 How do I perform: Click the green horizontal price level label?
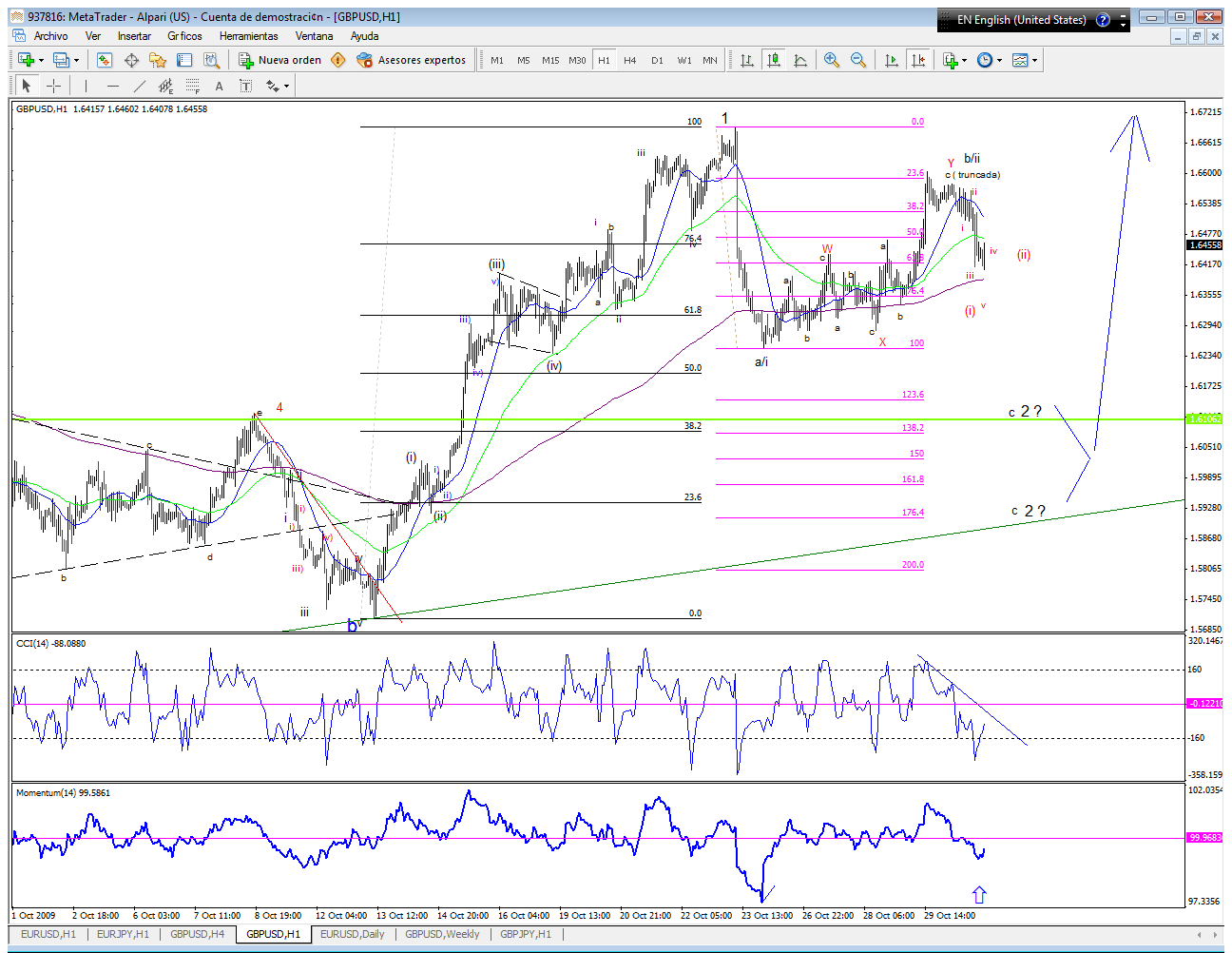pyautogui.click(x=1204, y=418)
